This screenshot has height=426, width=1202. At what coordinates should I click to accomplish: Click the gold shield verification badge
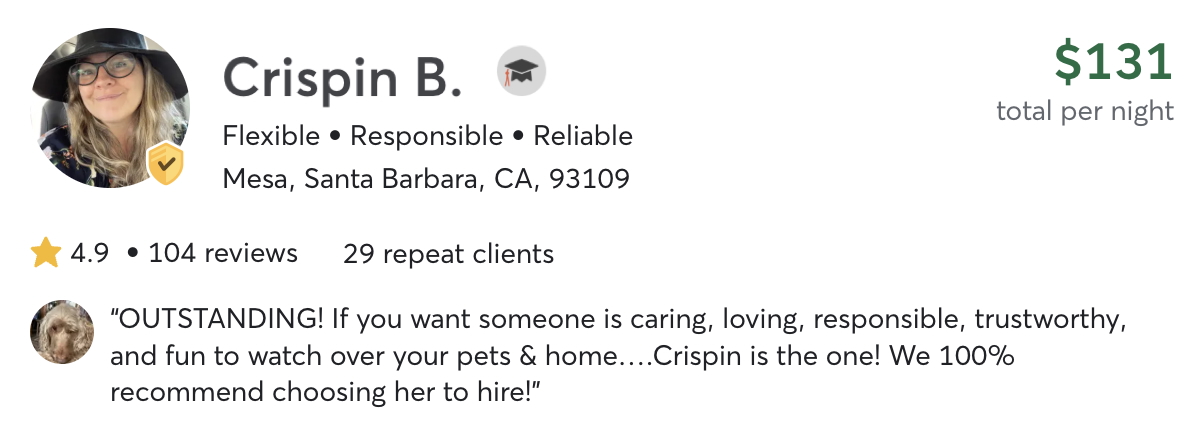pos(165,164)
